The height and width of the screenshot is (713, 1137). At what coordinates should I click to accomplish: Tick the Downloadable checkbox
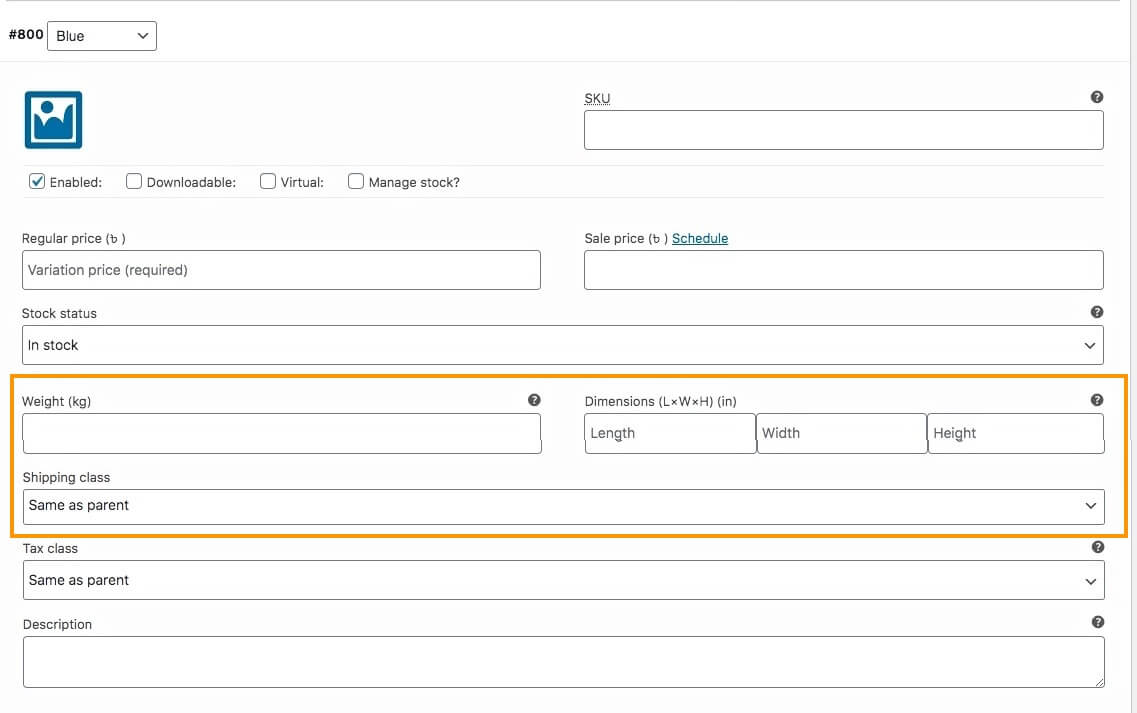coord(134,182)
